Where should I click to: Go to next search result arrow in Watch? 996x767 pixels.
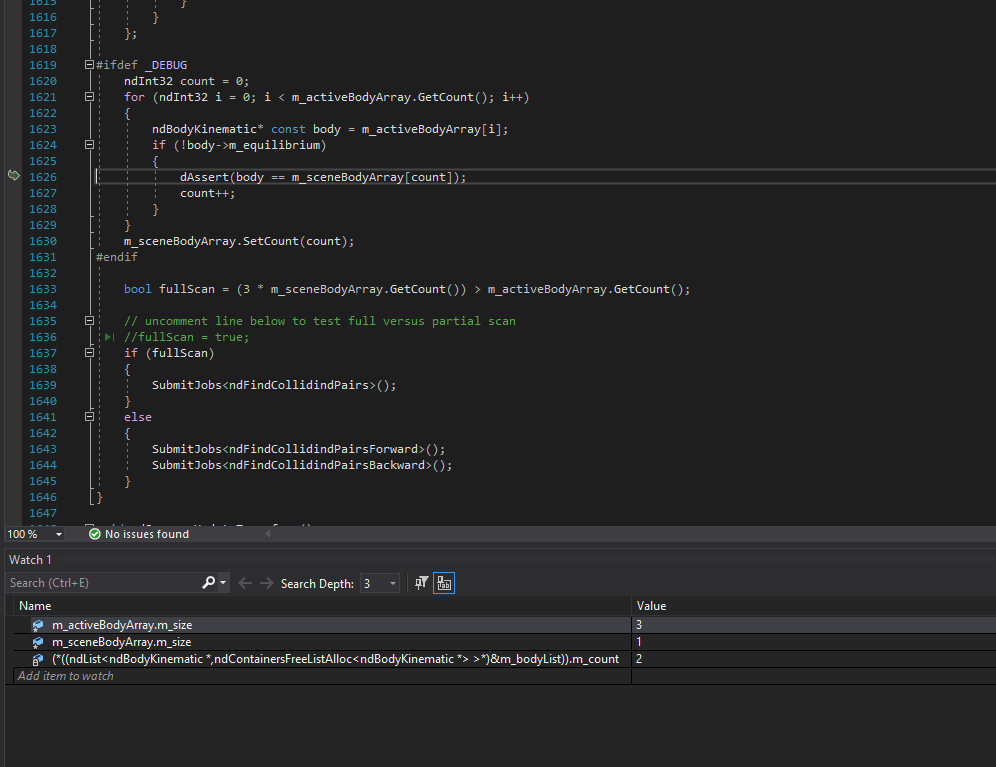coord(266,583)
